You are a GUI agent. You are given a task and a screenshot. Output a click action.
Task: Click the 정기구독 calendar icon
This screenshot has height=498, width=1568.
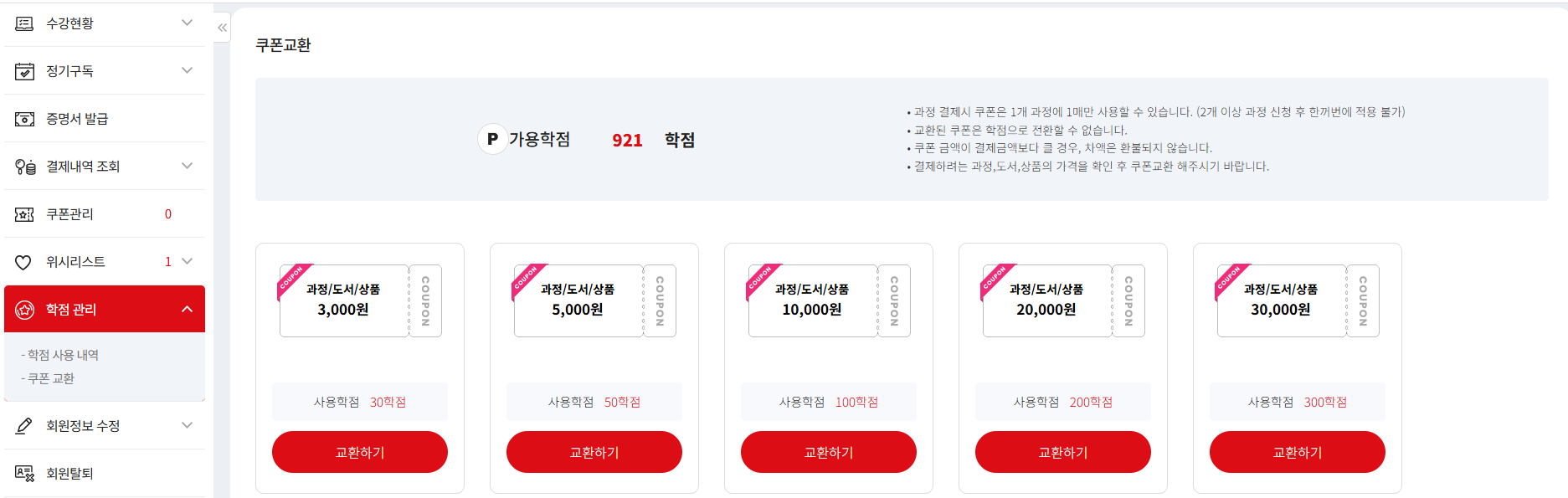pos(24,71)
